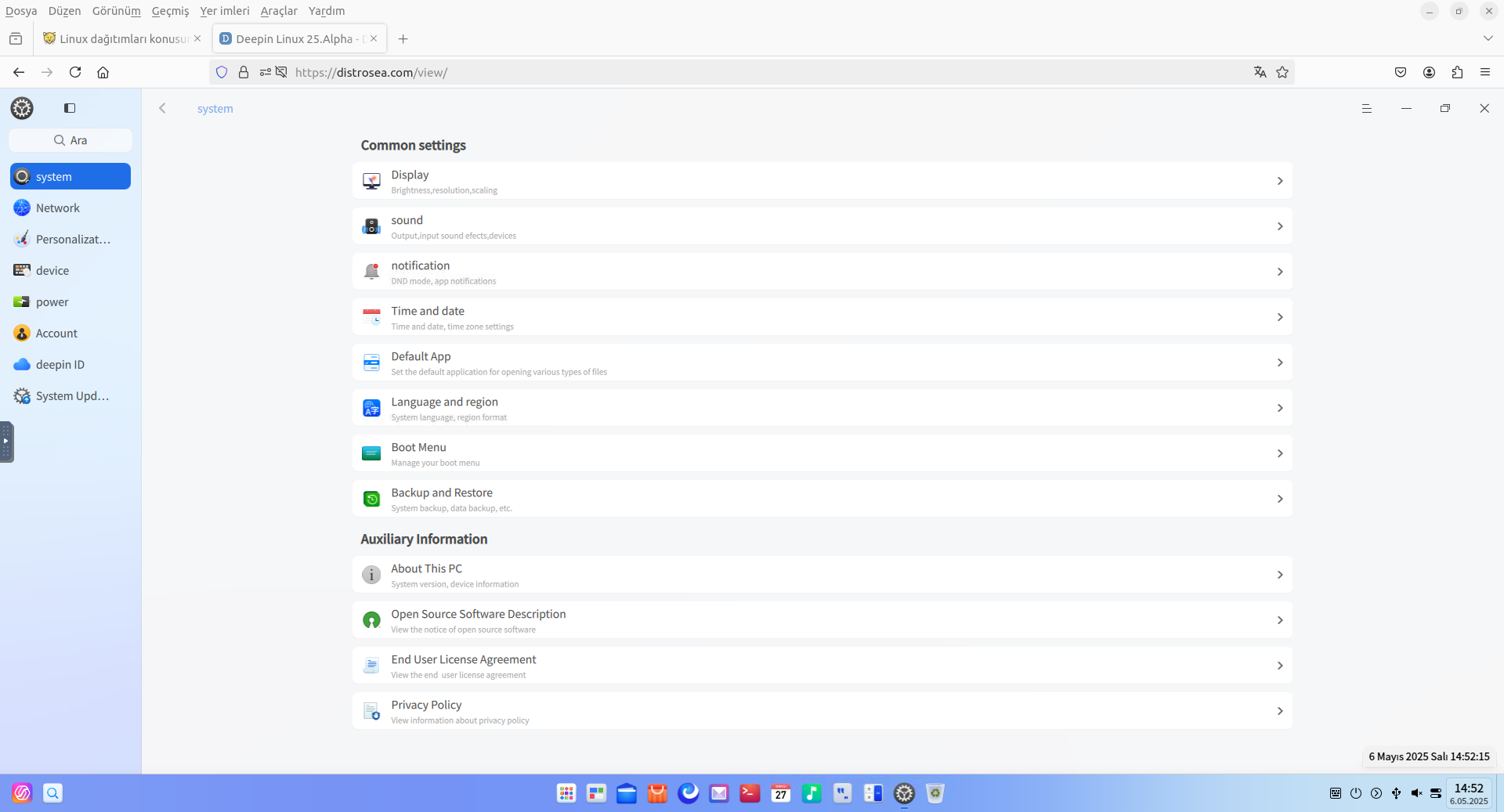This screenshot has width=1504, height=812.
Task: Expand the Display row chevron
Action: [1280, 181]
